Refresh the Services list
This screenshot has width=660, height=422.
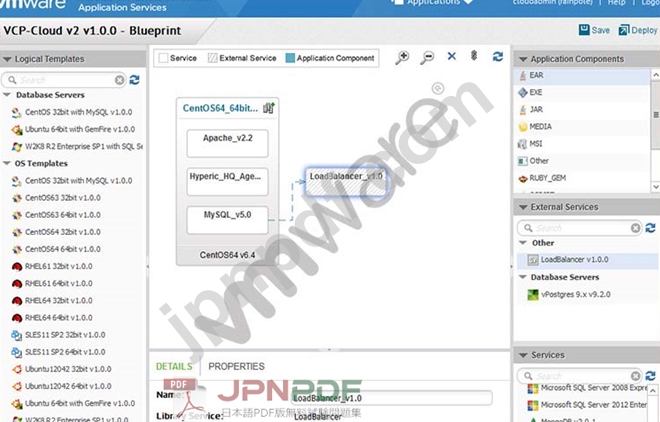(x=650, y=375)
